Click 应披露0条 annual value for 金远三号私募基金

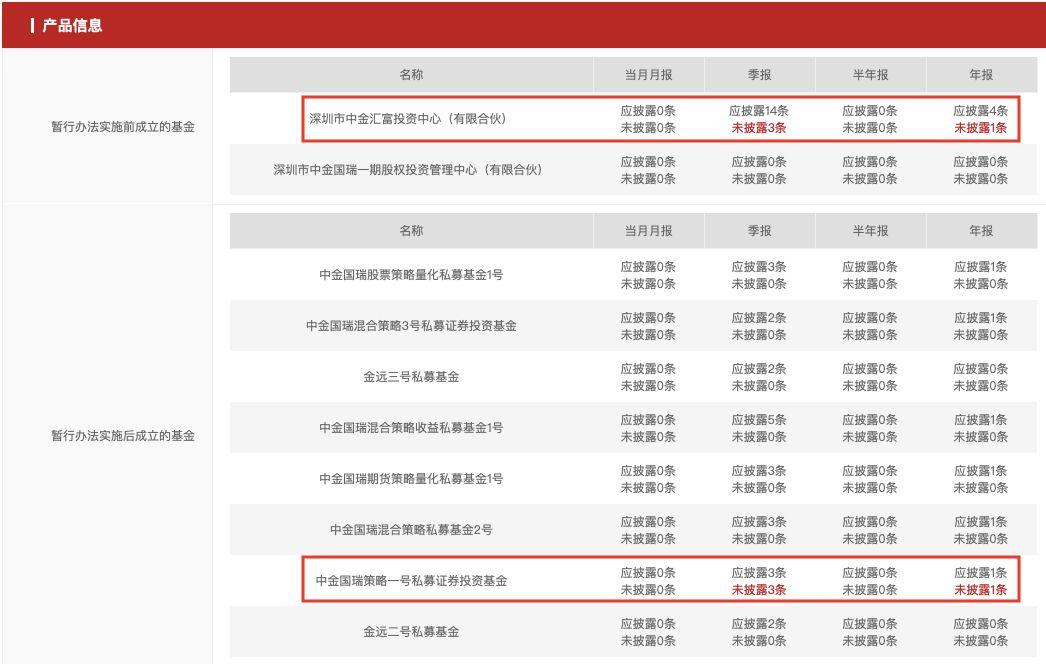pyautogui.click(x=981, y=369)
